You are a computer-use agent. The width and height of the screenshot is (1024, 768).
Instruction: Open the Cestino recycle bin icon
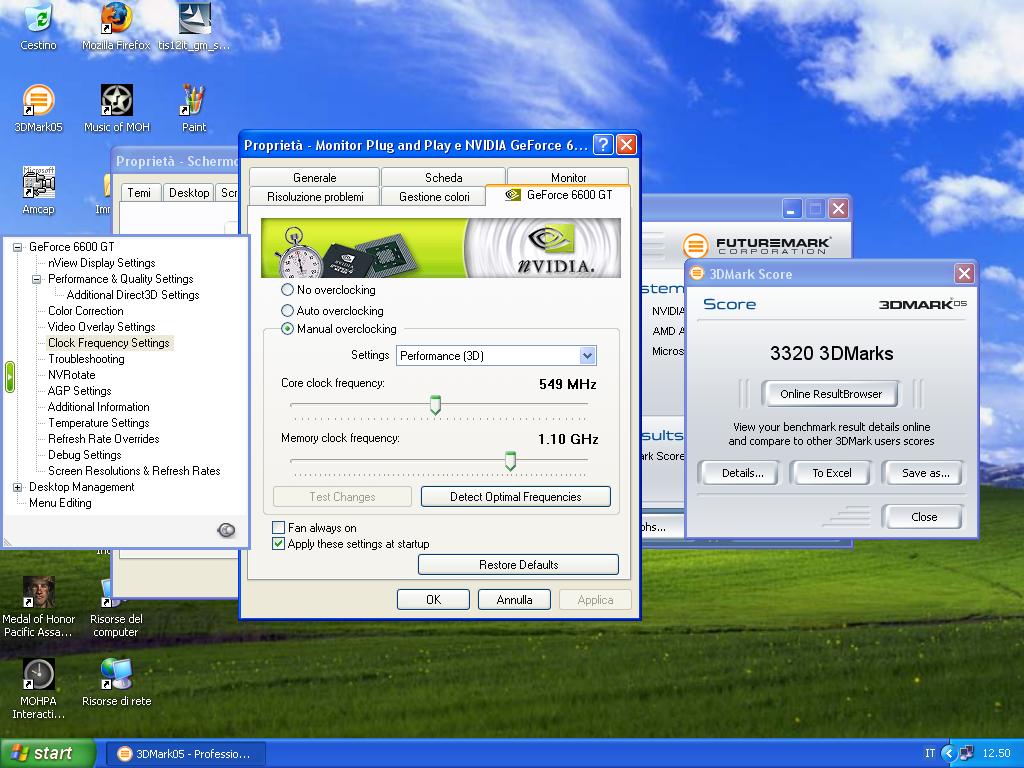39,26
